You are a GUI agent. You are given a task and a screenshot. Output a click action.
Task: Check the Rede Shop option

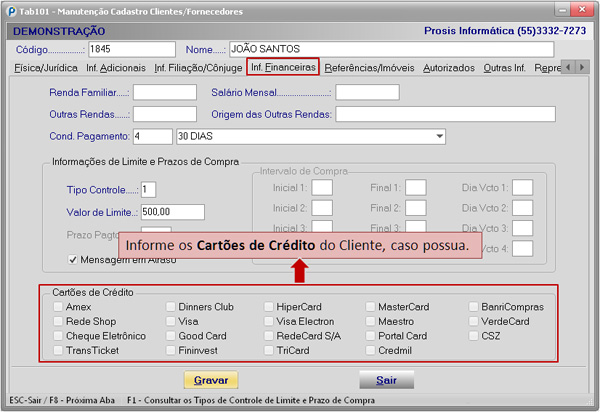click(x=58, y=321)
